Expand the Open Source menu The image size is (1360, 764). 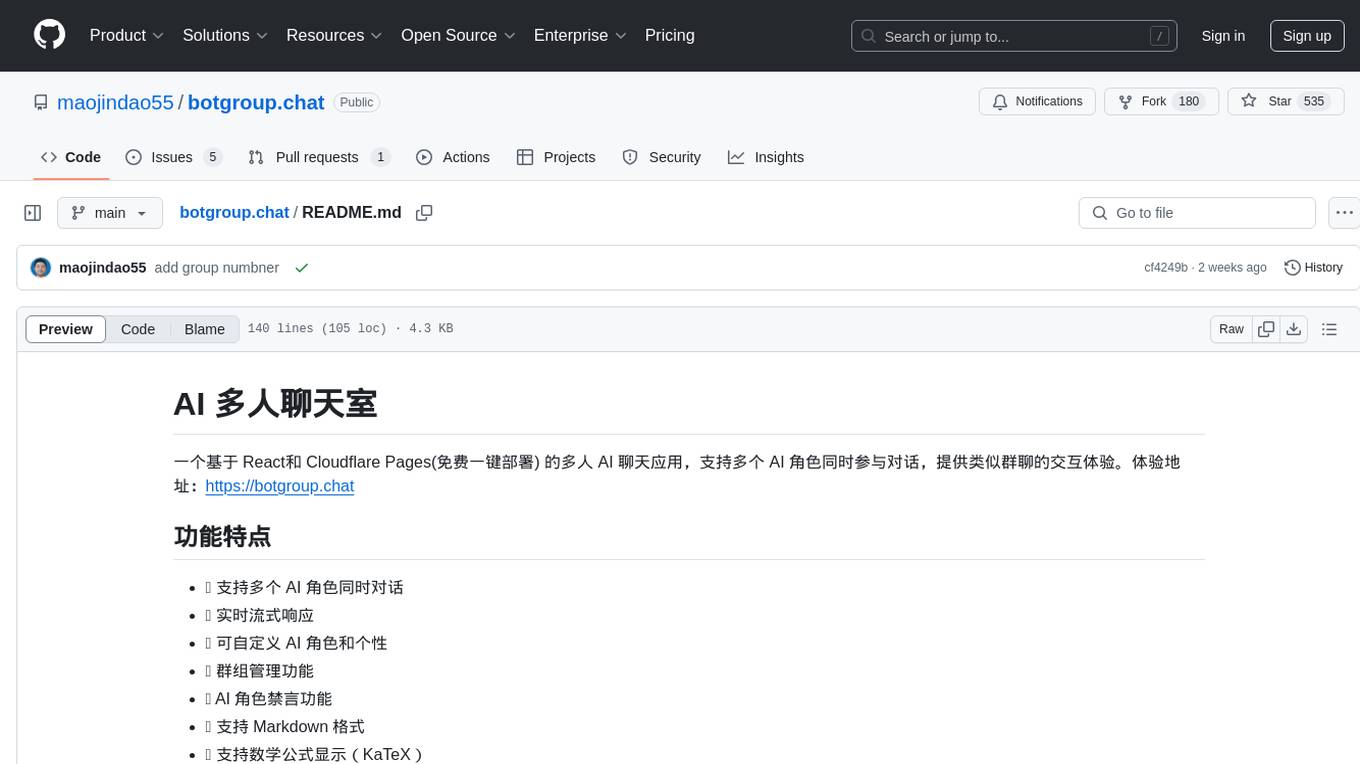point(458,35)
